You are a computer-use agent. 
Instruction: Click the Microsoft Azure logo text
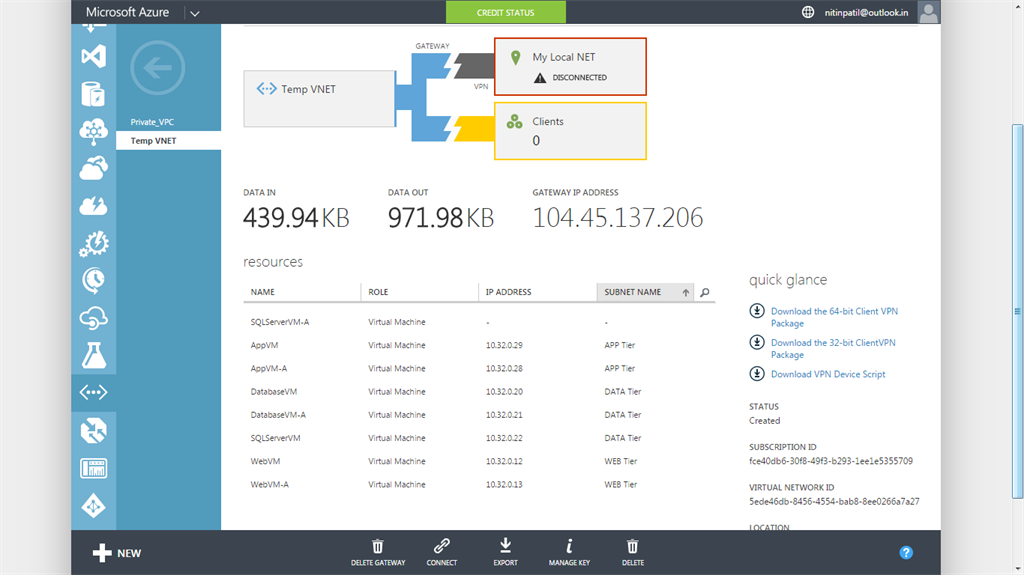127,12
